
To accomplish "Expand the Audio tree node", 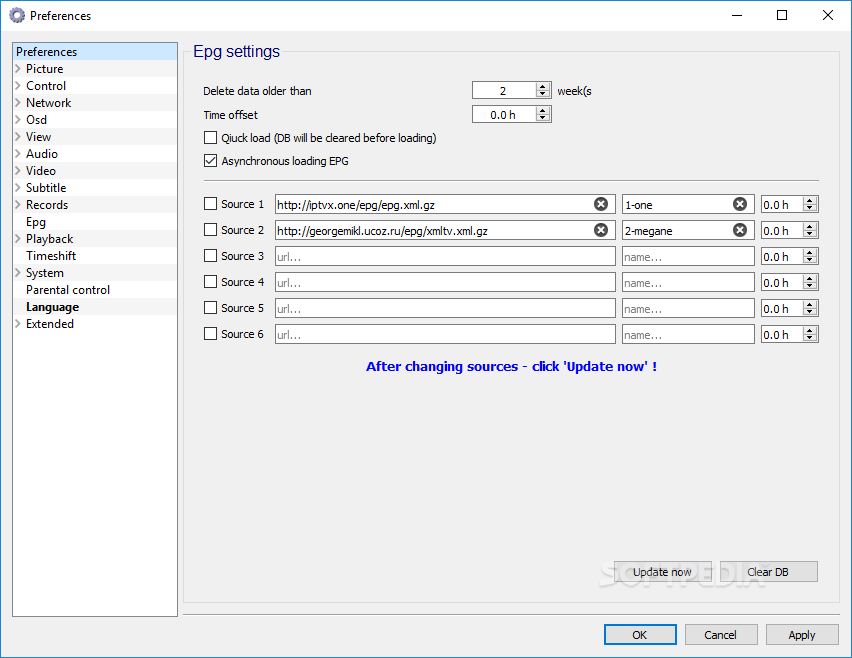I will 18,154.
